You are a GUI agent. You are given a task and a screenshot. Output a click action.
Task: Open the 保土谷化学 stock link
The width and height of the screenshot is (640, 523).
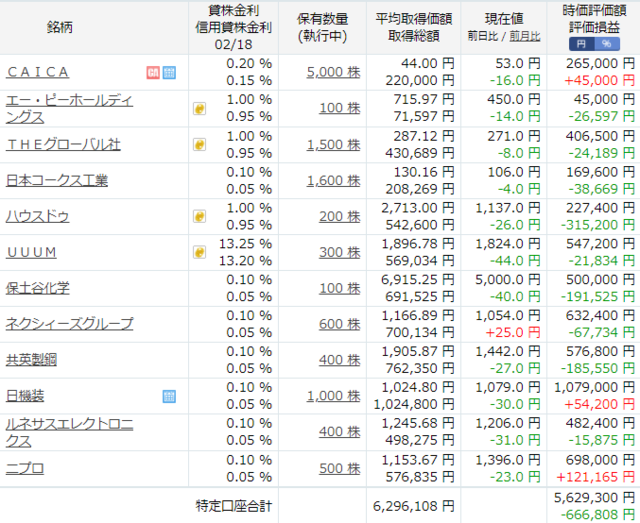[x=38, y=288]
